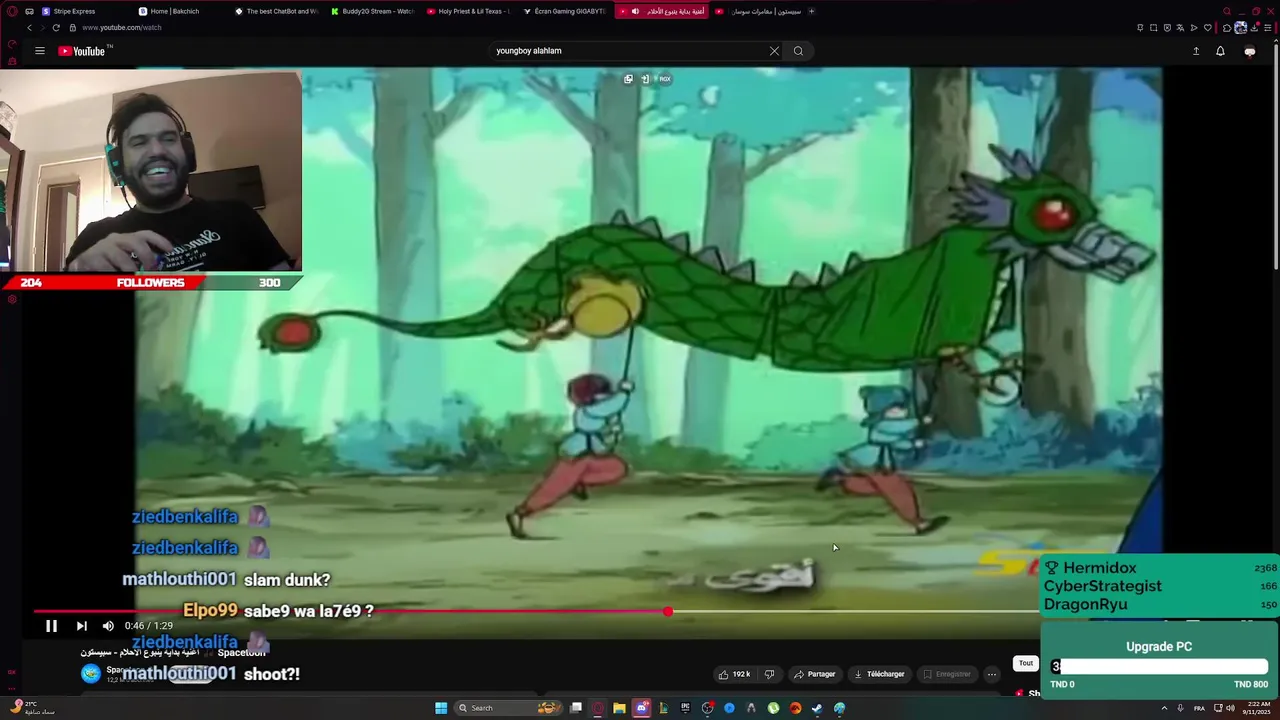
Task: Switch to Écran Gaming GIGABYTE tab
Action: 564,11
